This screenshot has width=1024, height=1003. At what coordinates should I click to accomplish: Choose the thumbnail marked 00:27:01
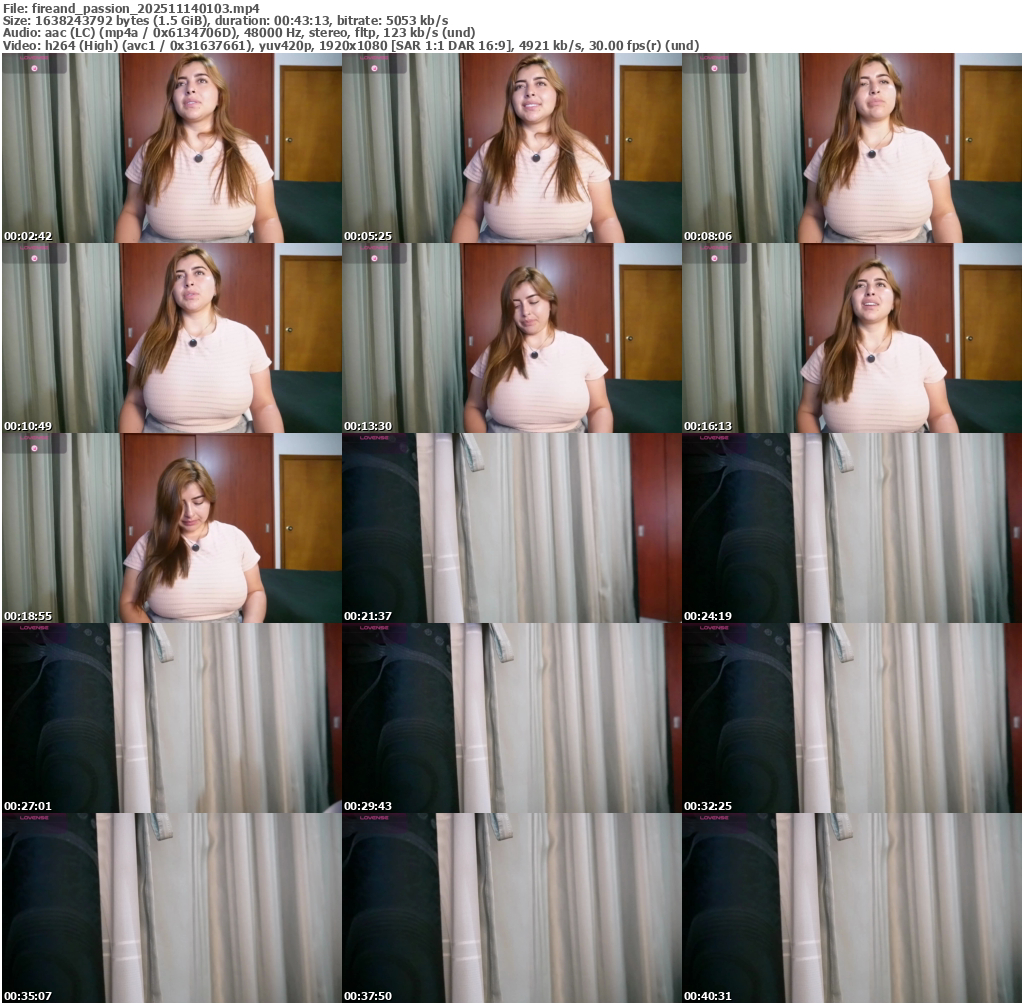pyautogui.click(x=171, y=718)
